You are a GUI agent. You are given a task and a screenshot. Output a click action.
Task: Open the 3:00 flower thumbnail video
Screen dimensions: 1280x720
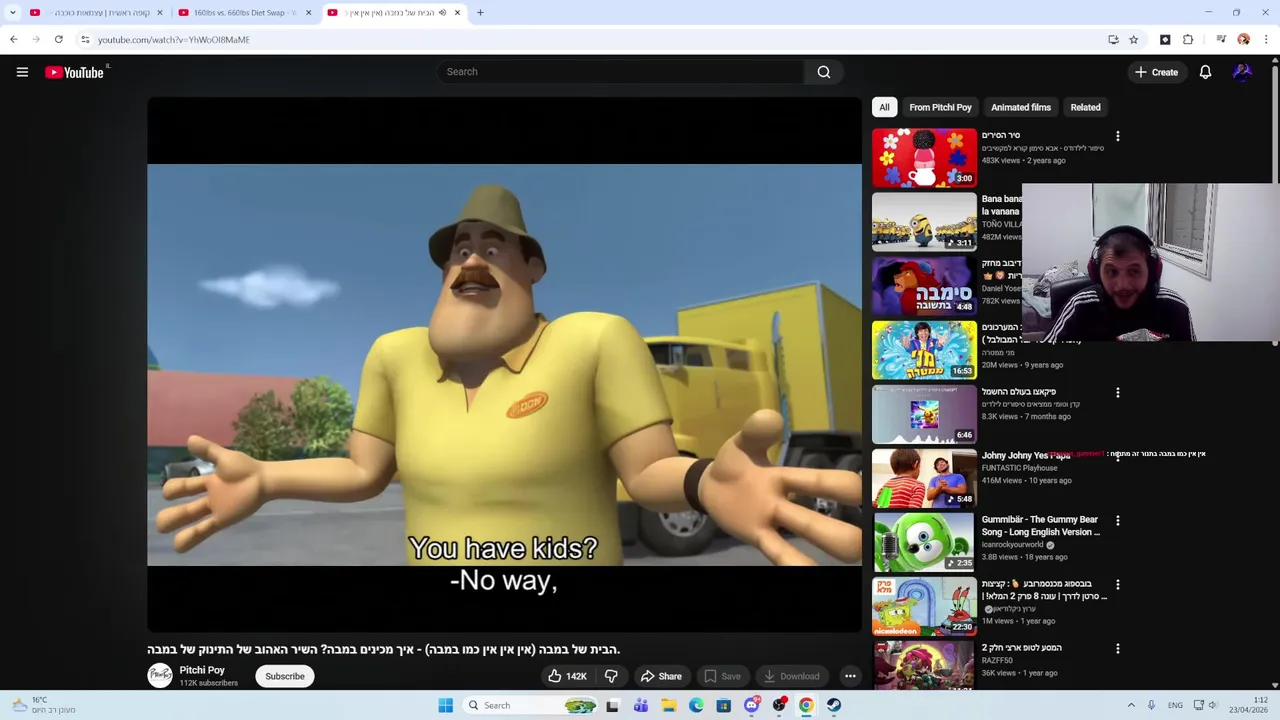point(924,158)
